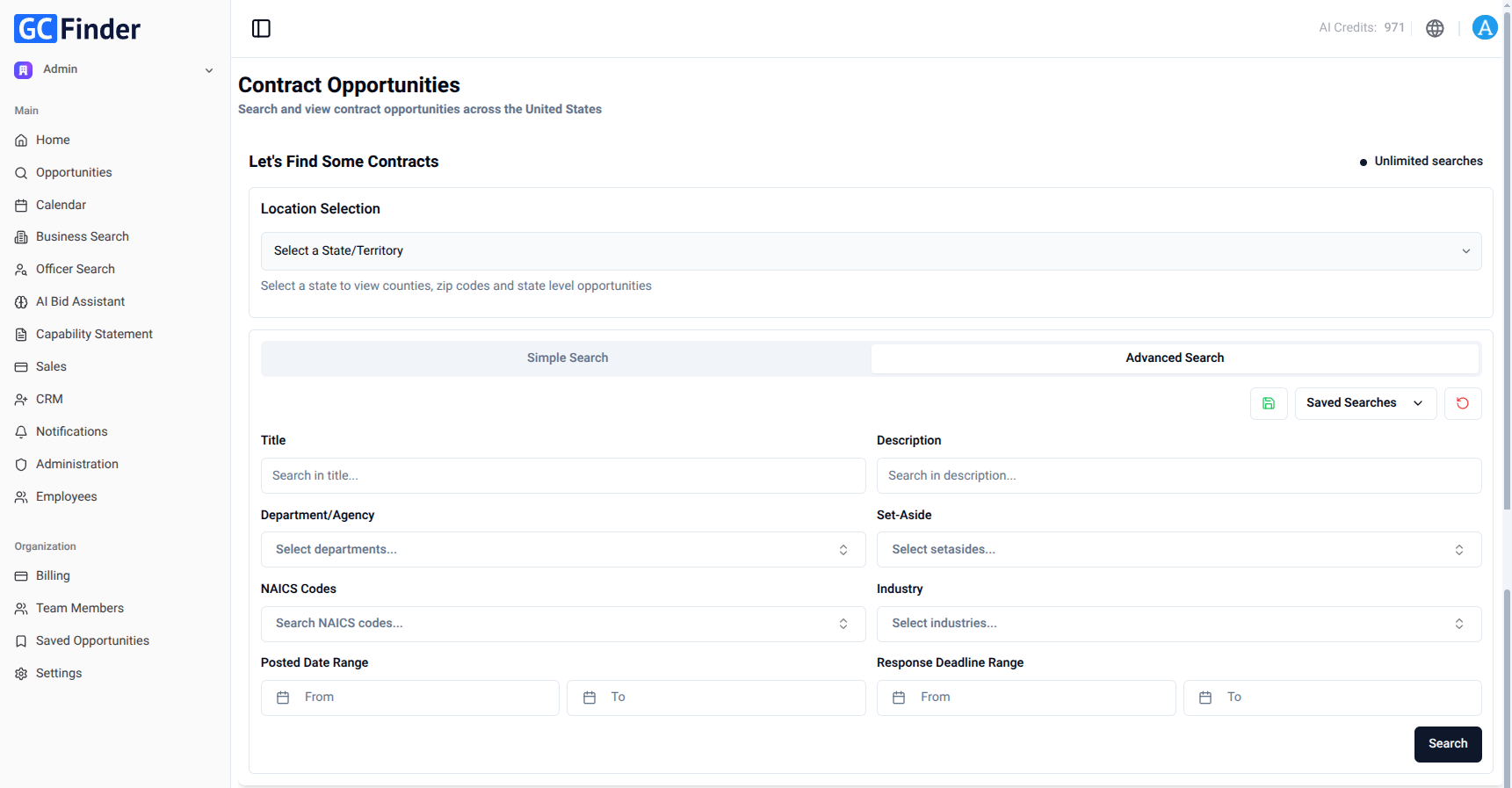Open the Select departments dropdown
This screenshot has height=788, width=1512.
[x=563, y=550]
